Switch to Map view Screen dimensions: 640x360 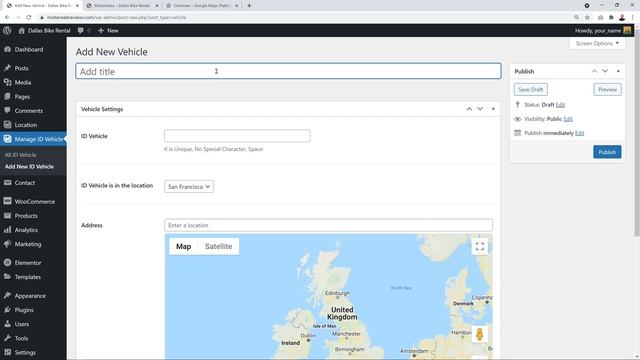click(183, 247)
